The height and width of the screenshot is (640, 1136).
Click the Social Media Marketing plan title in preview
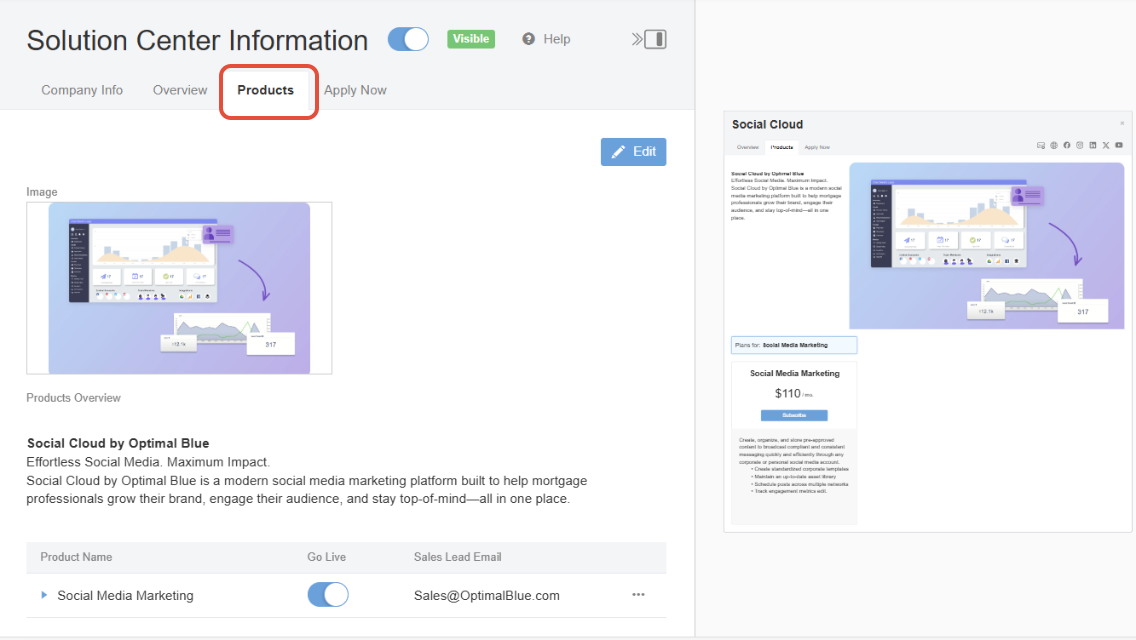point(795,373)
